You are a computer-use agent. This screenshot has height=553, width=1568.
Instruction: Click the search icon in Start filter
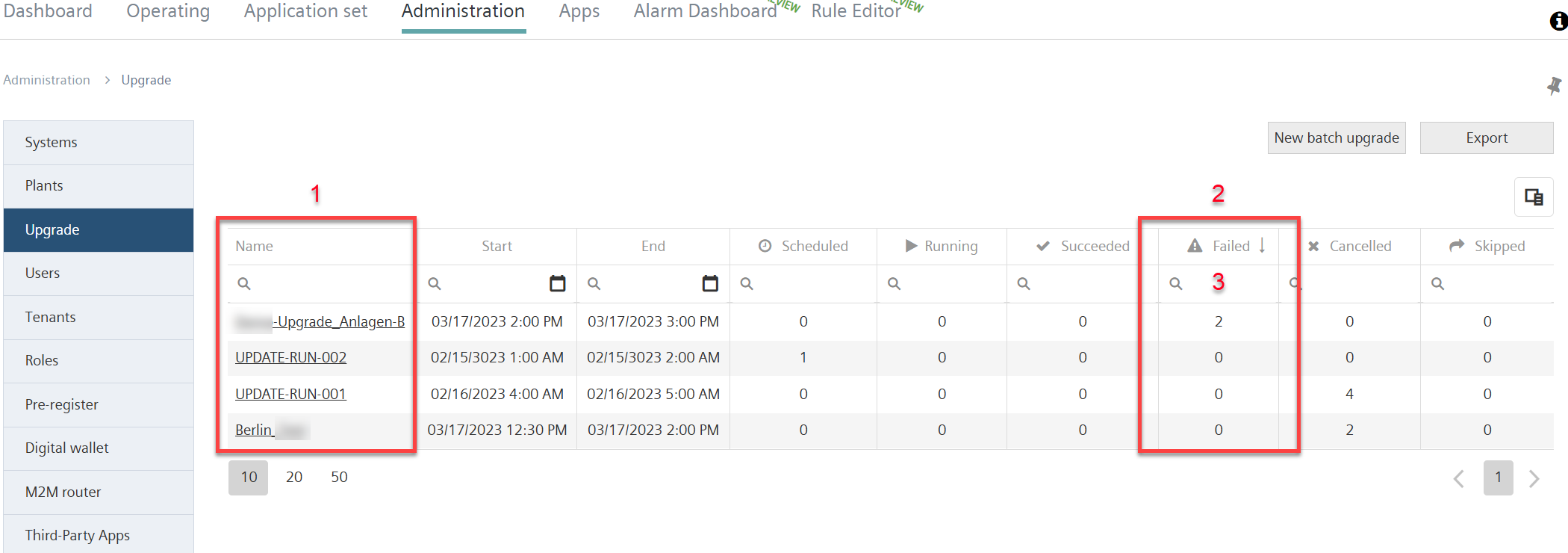coord(435,284)
